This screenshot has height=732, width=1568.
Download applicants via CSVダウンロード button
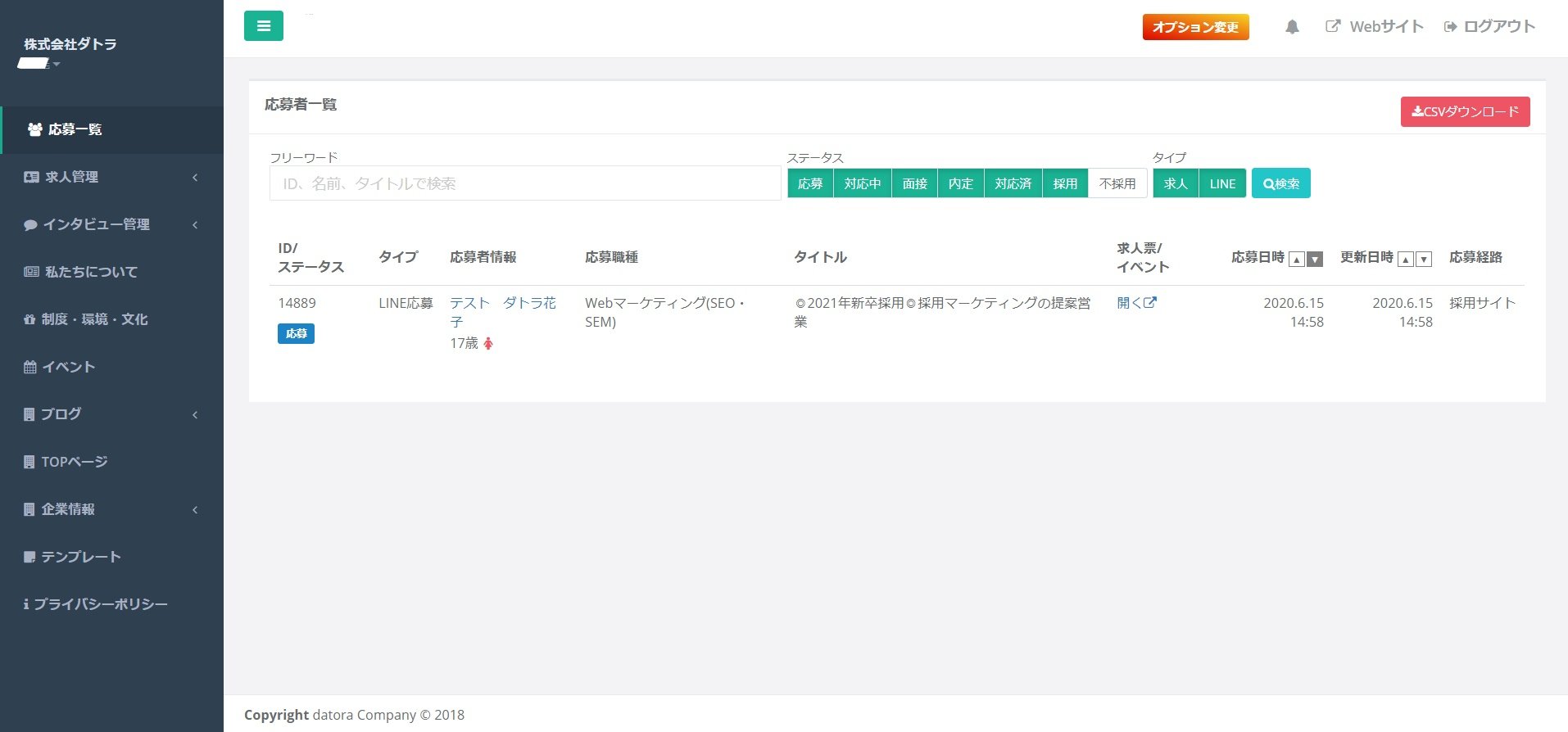pyautogui.click(x=1465, y=111)
